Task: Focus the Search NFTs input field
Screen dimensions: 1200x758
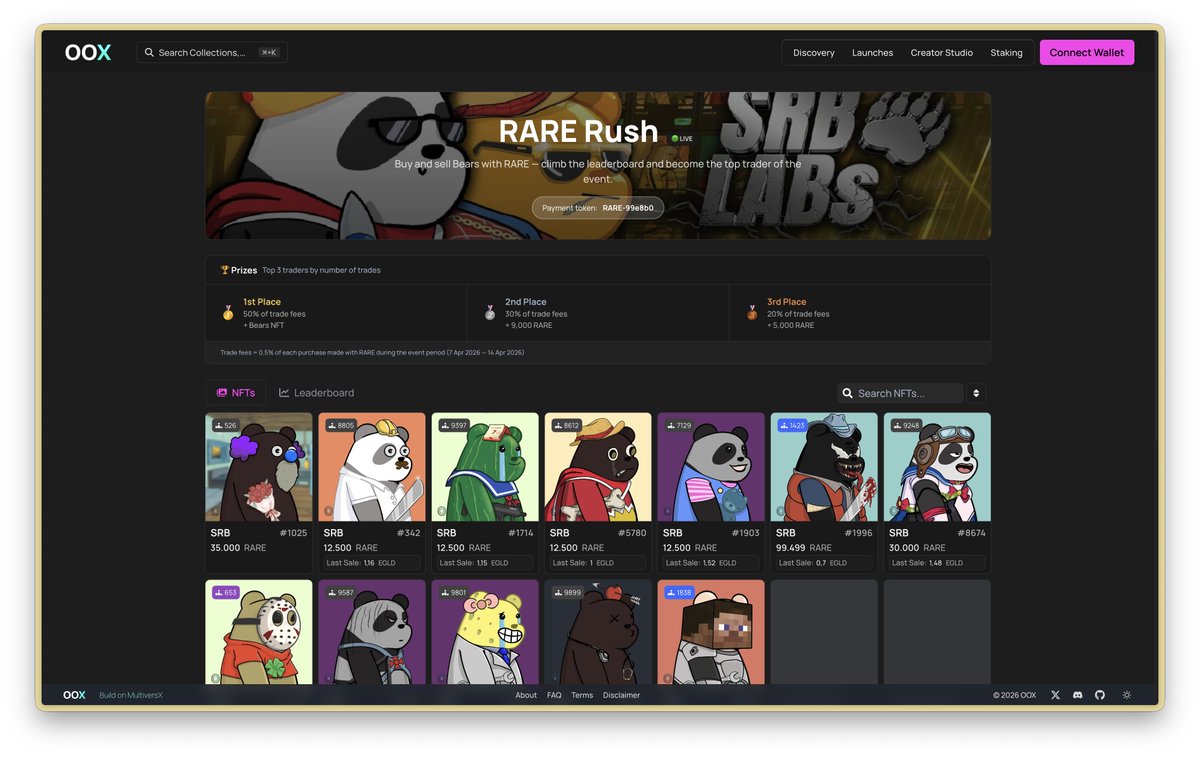Action: 901,394
